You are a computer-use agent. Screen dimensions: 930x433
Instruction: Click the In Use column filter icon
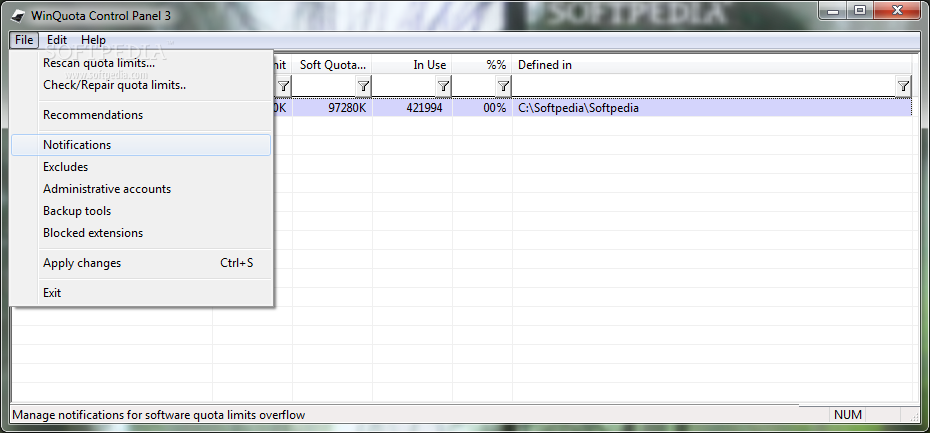click(x=443, y=87)
